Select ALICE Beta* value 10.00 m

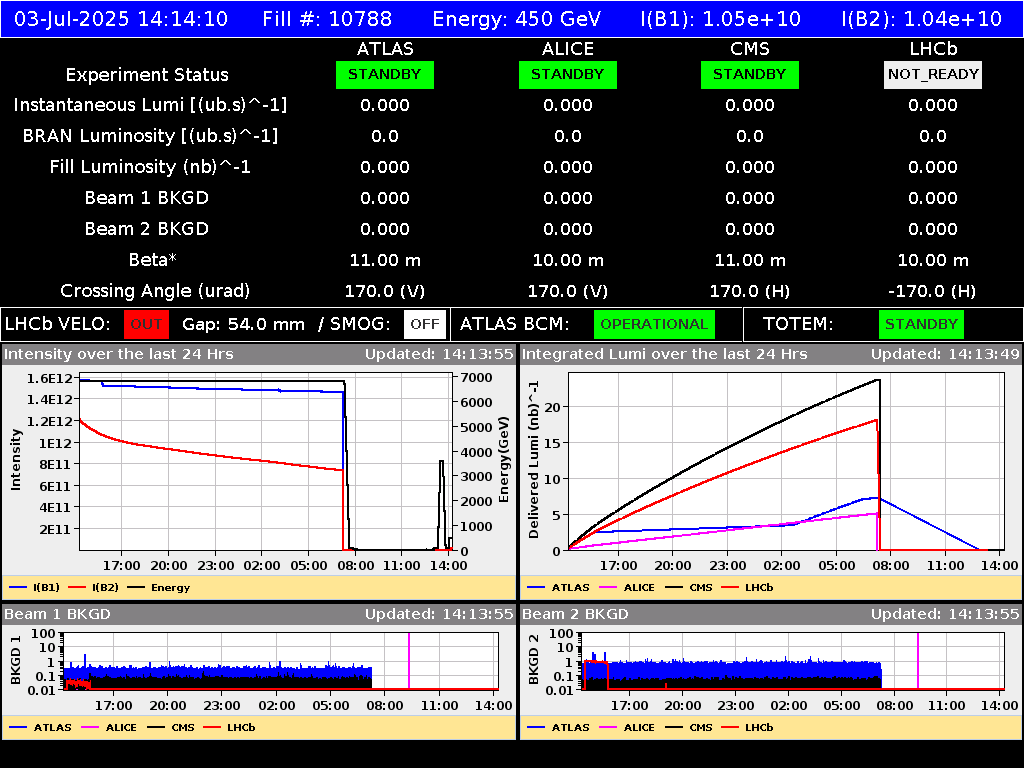coord(568,260)
